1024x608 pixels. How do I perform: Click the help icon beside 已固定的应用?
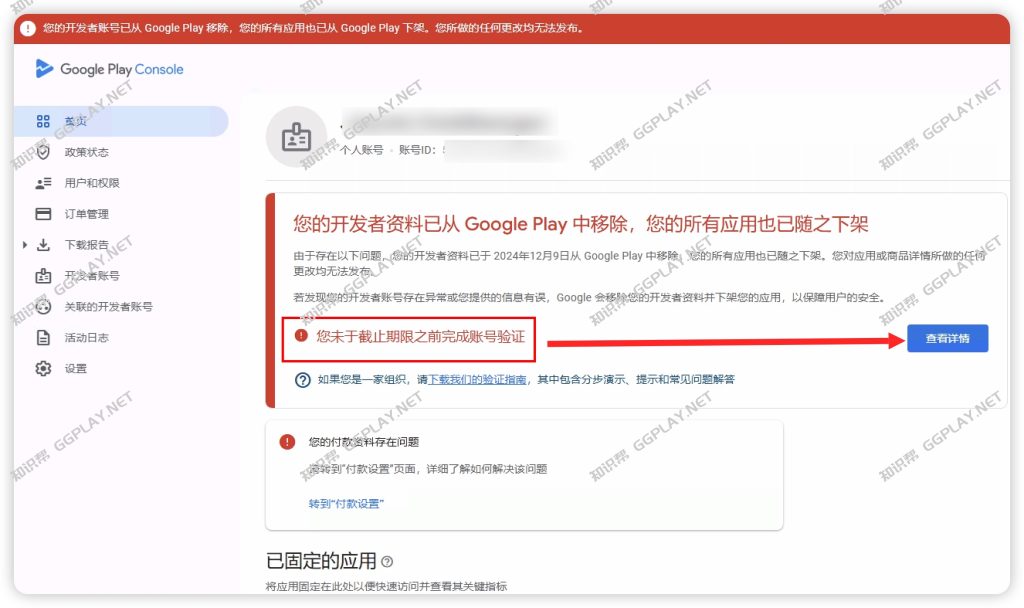387,562
